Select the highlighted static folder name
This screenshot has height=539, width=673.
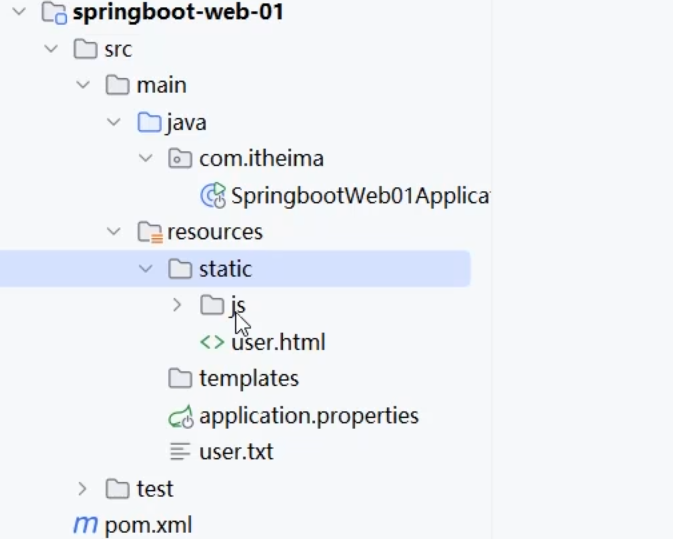225,269
